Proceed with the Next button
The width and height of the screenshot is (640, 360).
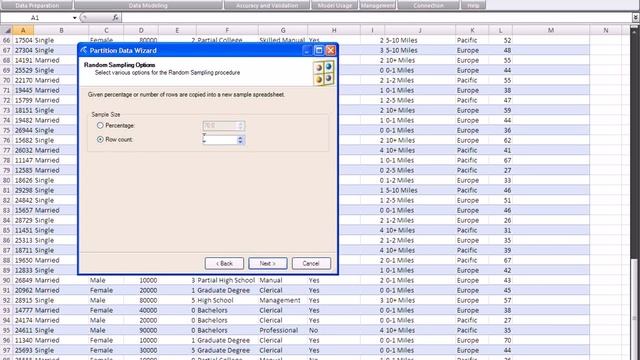(x=268, y=263)
